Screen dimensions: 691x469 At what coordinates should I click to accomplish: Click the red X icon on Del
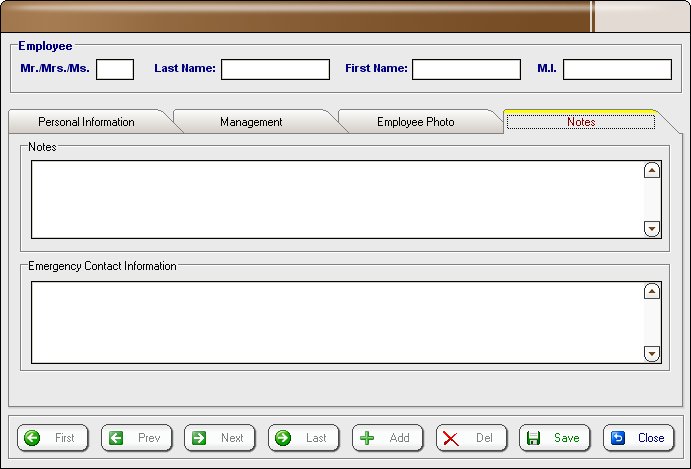(x=450, y=439)
